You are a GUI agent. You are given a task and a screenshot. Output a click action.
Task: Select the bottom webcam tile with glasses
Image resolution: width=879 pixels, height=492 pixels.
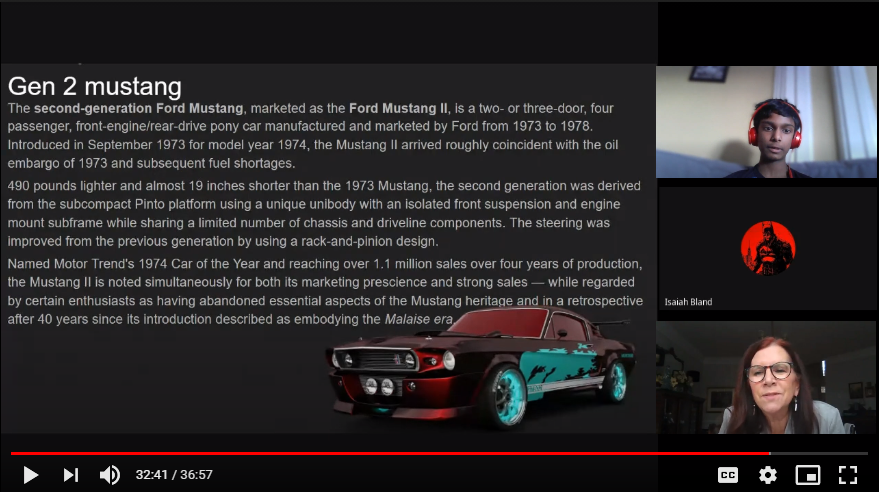pyautogui.click(x=766, y=377)
